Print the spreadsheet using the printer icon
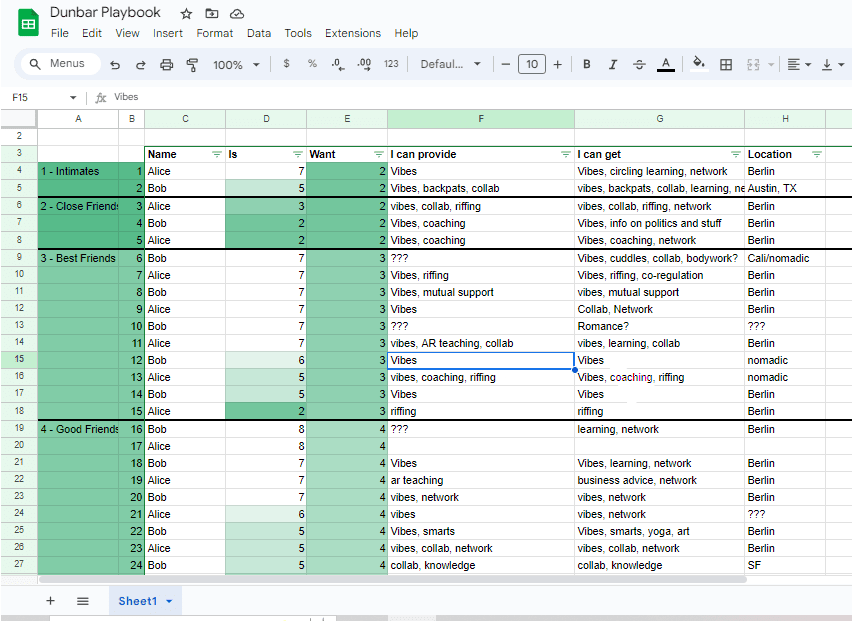852x621 pixels. pyautogui.click(x=166, y=65)
